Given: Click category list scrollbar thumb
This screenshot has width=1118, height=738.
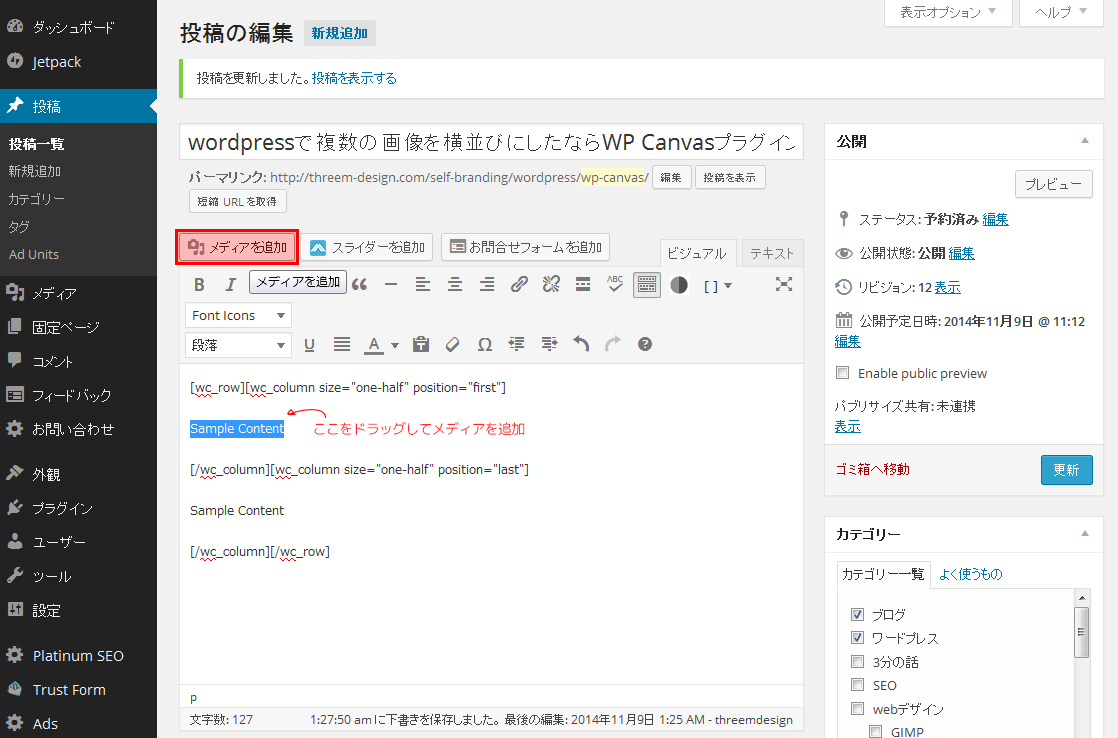Looking at the screenshot, I should click(1082, 632).
